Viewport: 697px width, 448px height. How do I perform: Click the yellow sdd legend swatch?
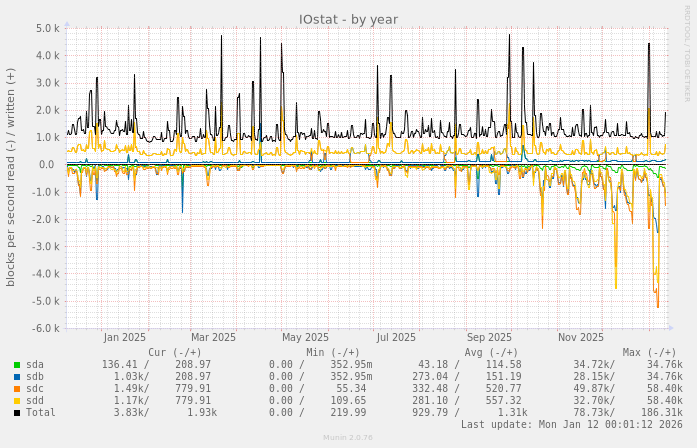pos(17,400)
